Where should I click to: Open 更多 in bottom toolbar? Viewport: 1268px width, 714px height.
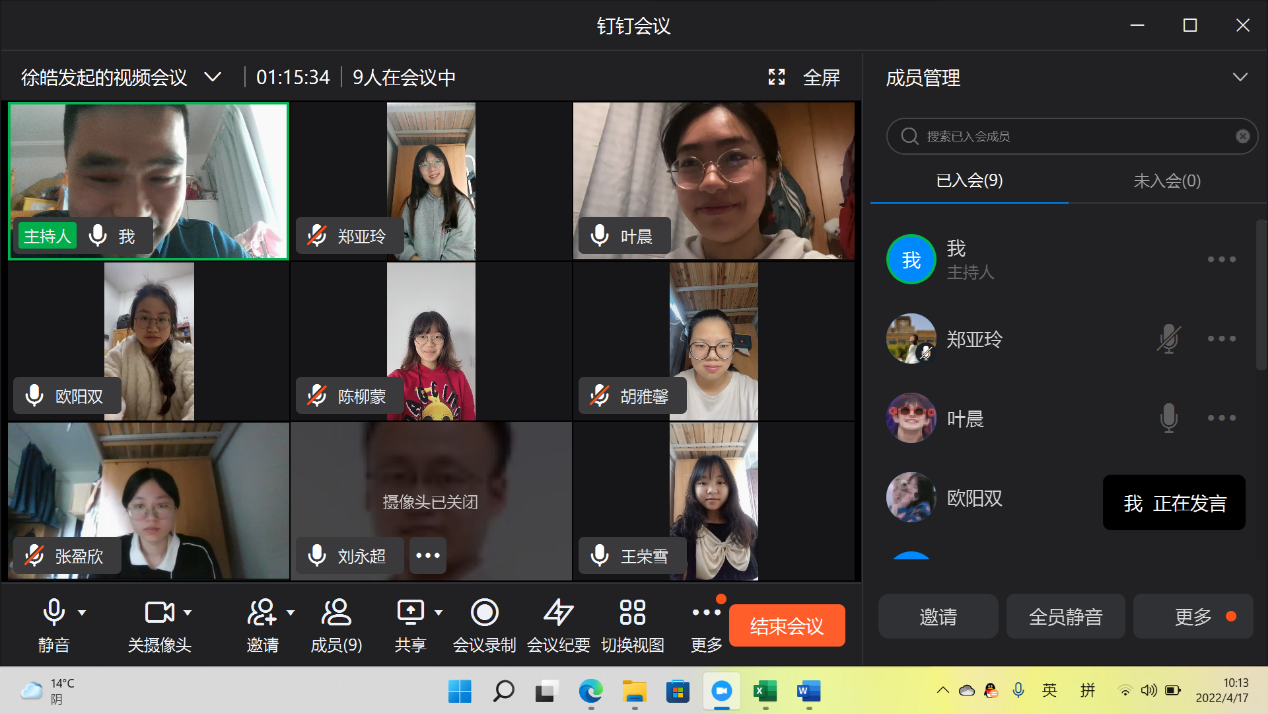tap(706, 613)
